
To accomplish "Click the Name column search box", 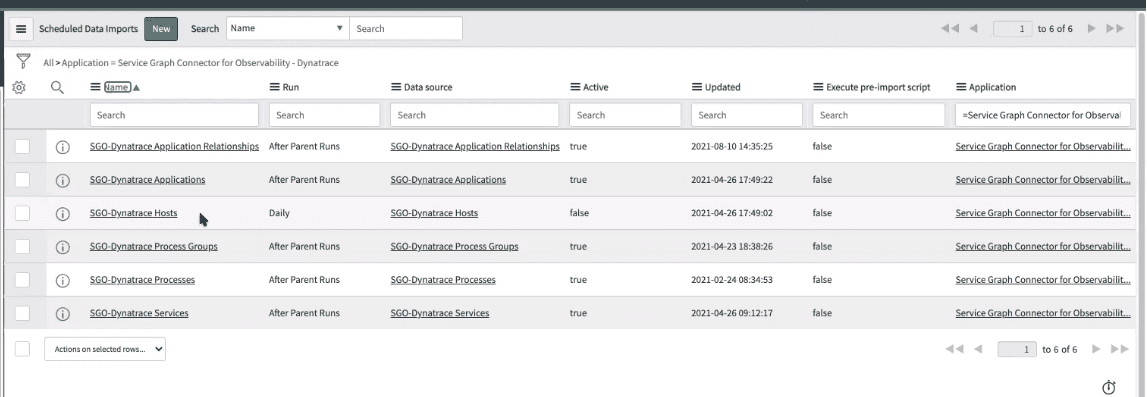I will click(x=174, y=115).
